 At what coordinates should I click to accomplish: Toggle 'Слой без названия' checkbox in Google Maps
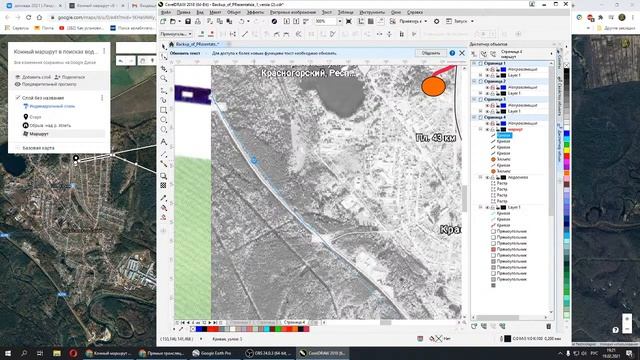click(x=18, y=98)
